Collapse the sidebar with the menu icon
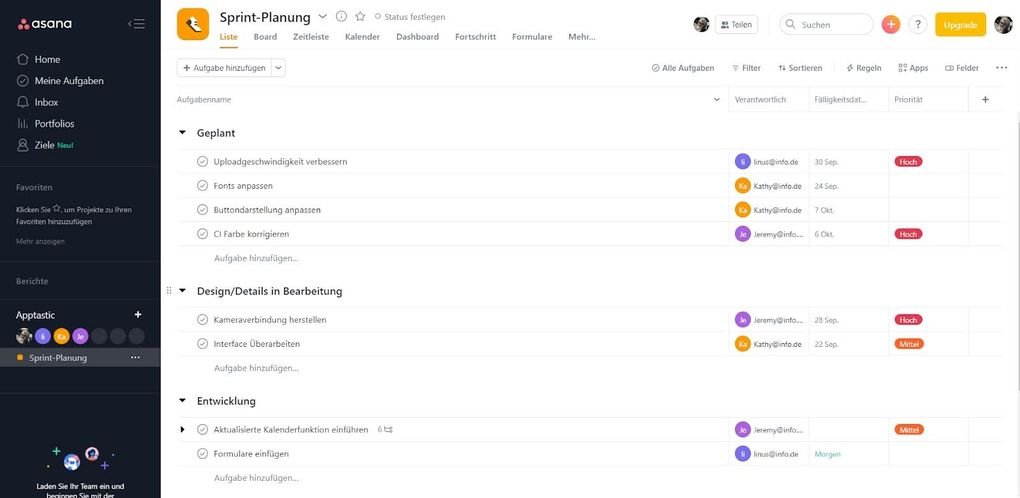1020x498 pixels. [136, 24]
